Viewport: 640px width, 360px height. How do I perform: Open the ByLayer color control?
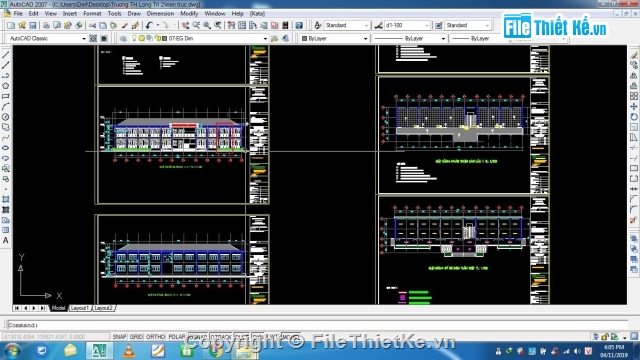[x=335, y=38]
